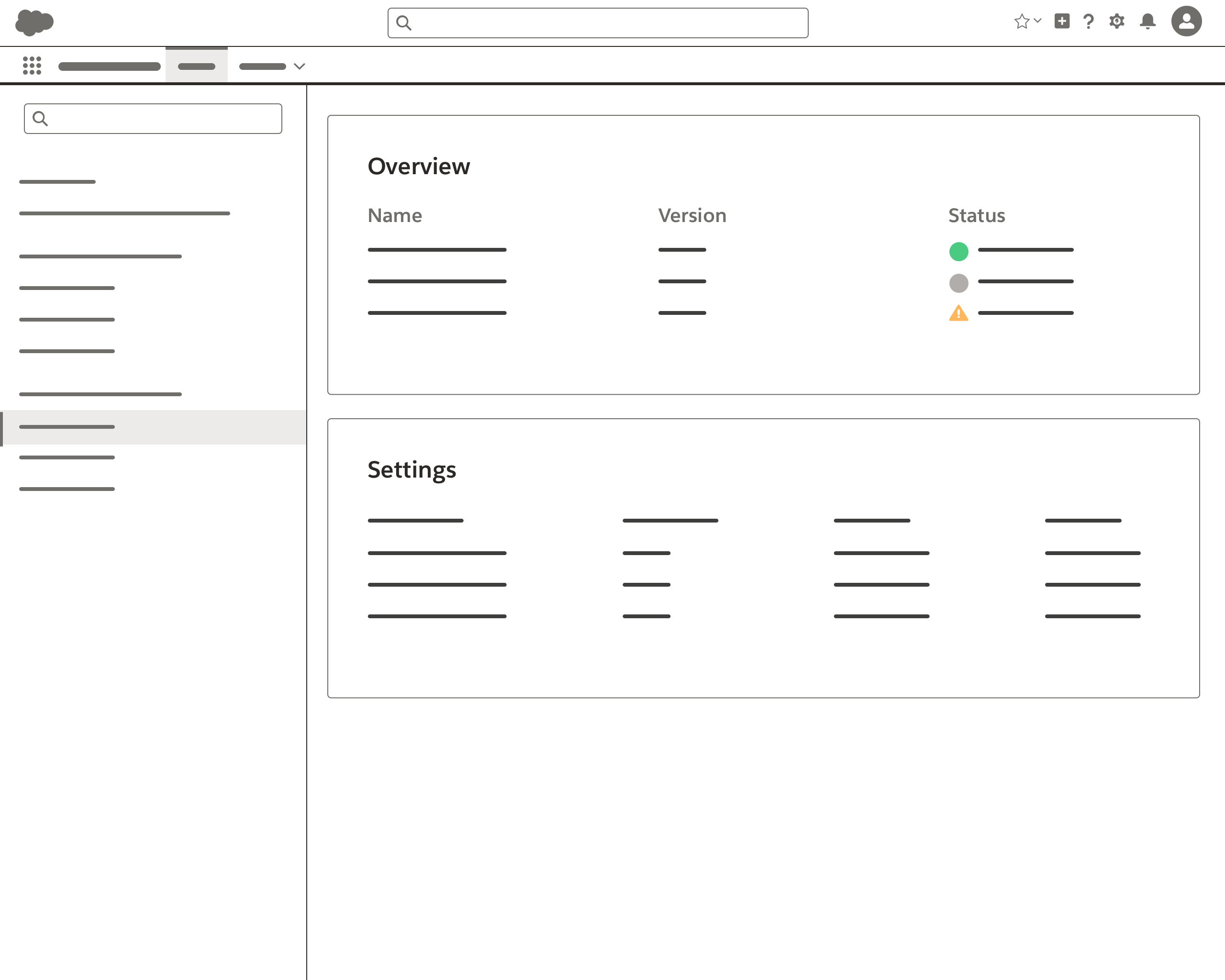
Task: Open the App Launcher waffle icon
Action: pos(33,66)
